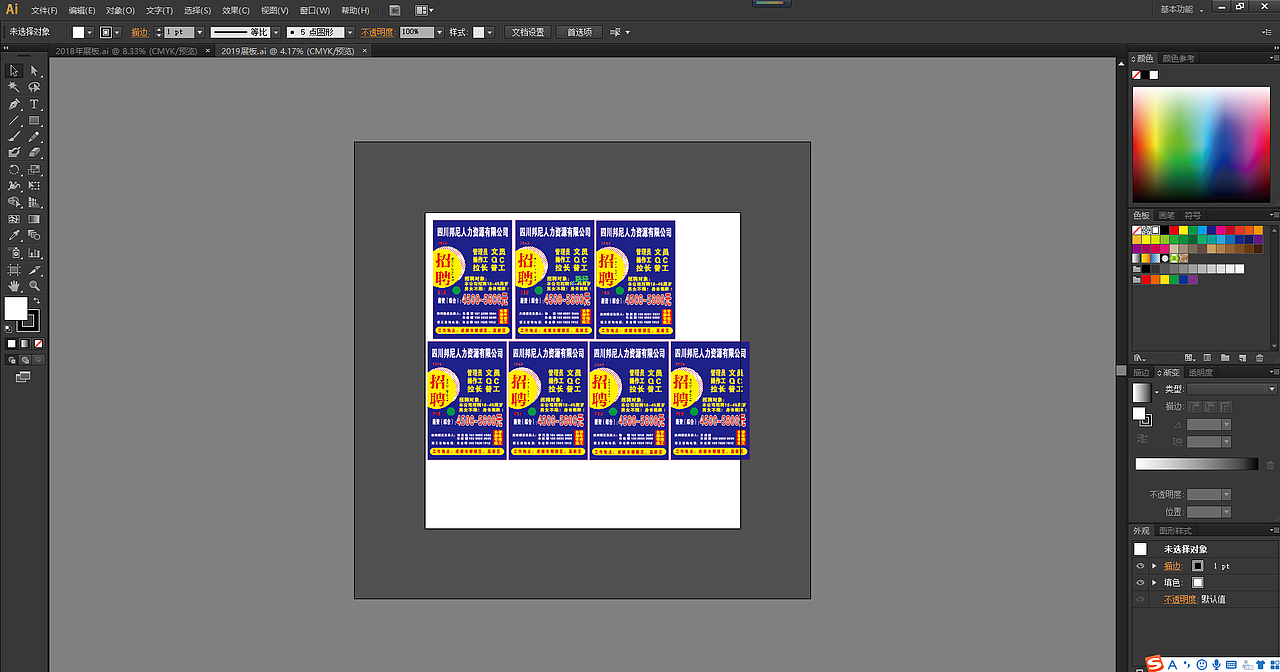Select the Paintbrush tool
The image size is (1280, 672).
coord(14,136)
